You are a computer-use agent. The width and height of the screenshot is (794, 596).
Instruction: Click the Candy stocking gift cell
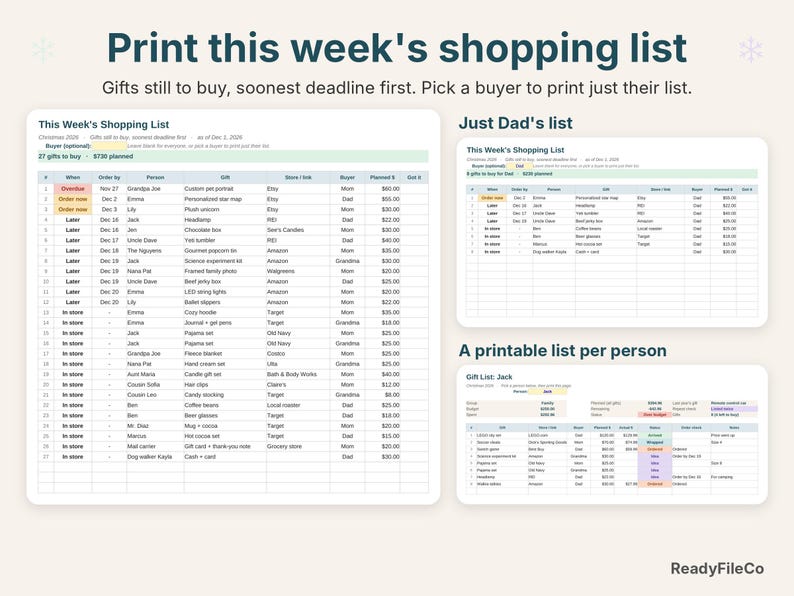tap(225, 395)
